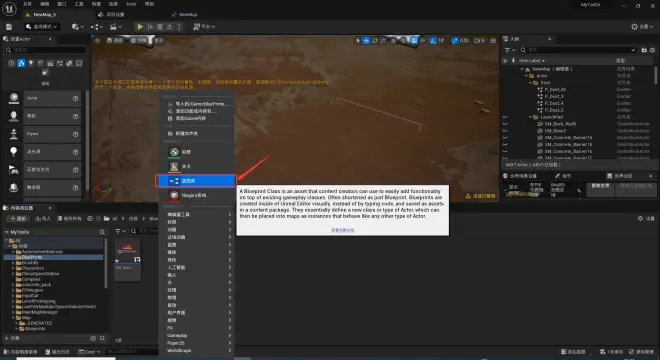Select the Volumes category icon in Place Actors

tap(79, 63)
